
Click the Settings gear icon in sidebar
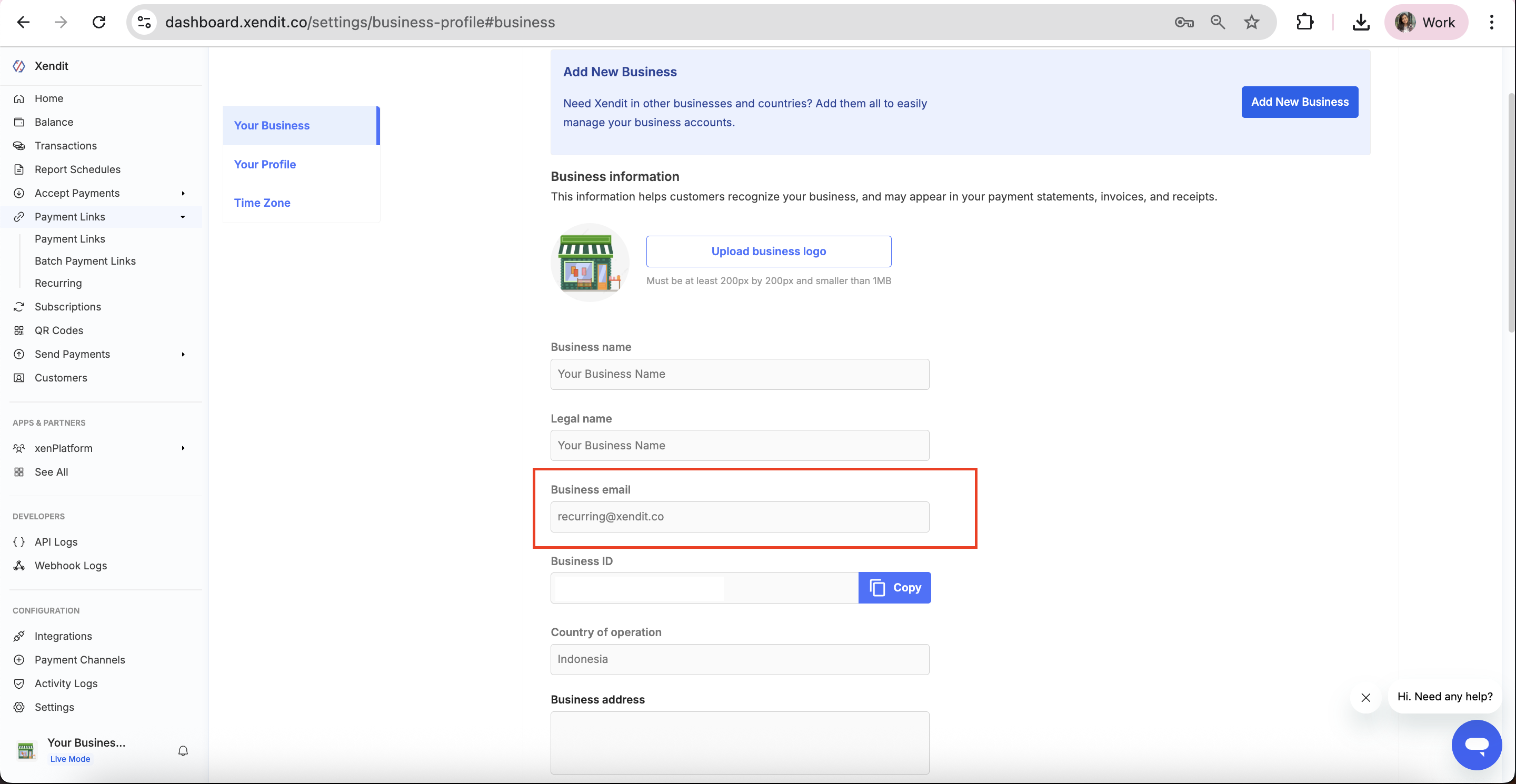pyautogui.click(x=19, y=707)
